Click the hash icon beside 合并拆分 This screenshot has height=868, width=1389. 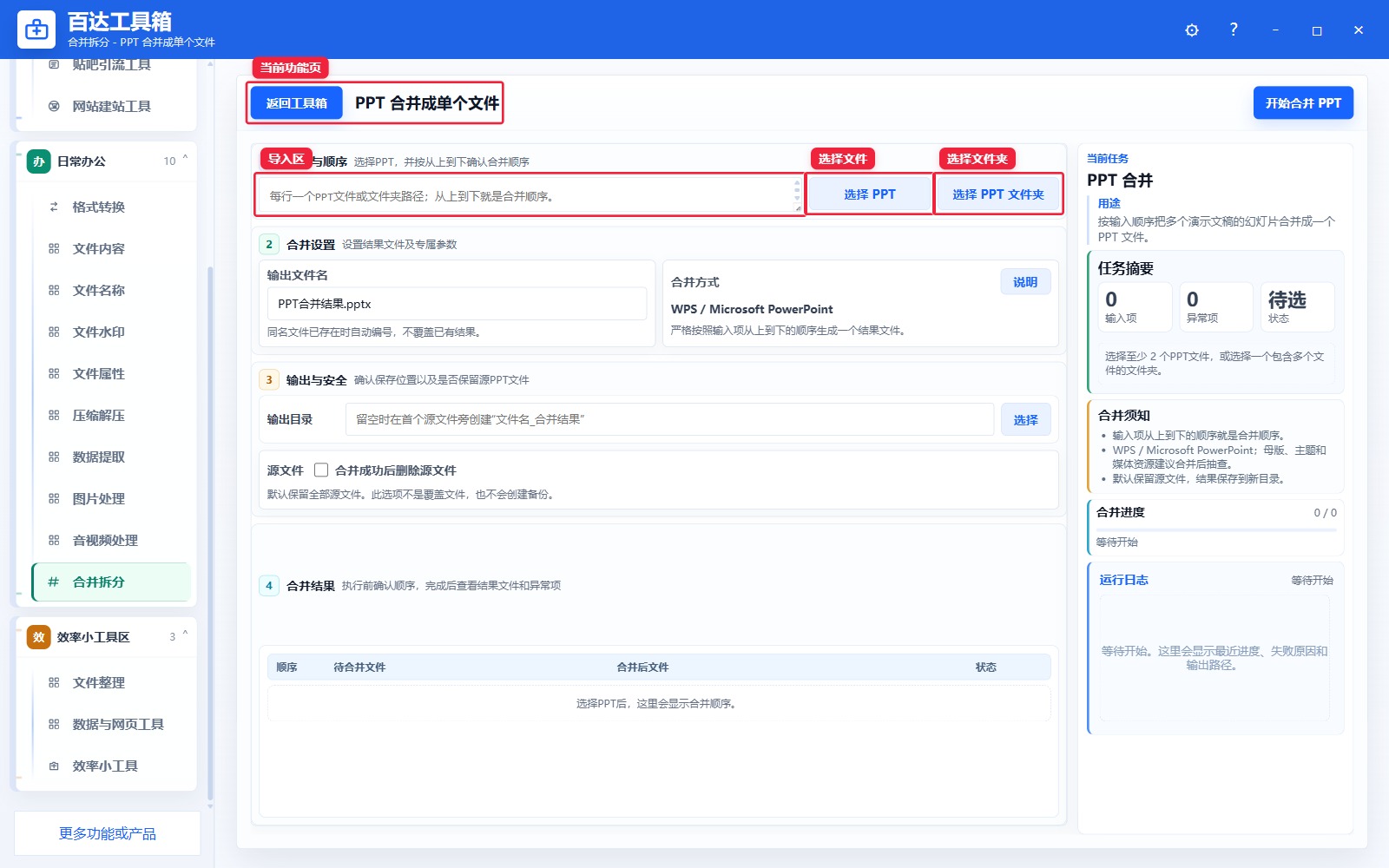coord(53,582)
